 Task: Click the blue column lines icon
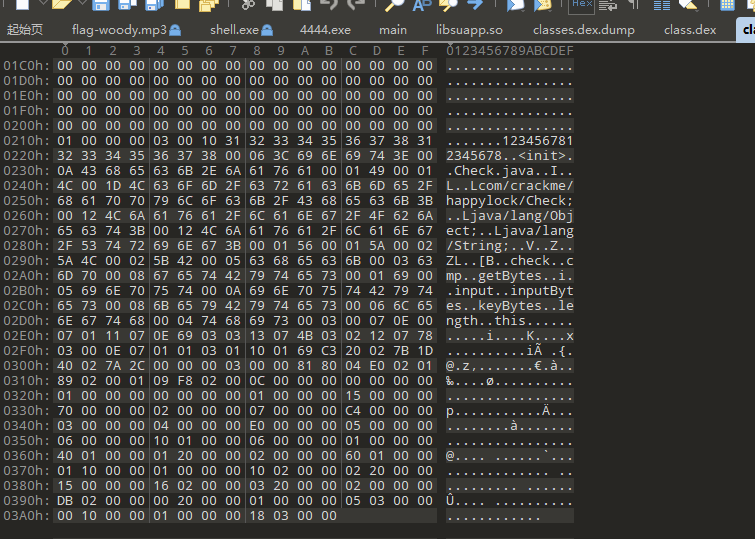(662, 5)
